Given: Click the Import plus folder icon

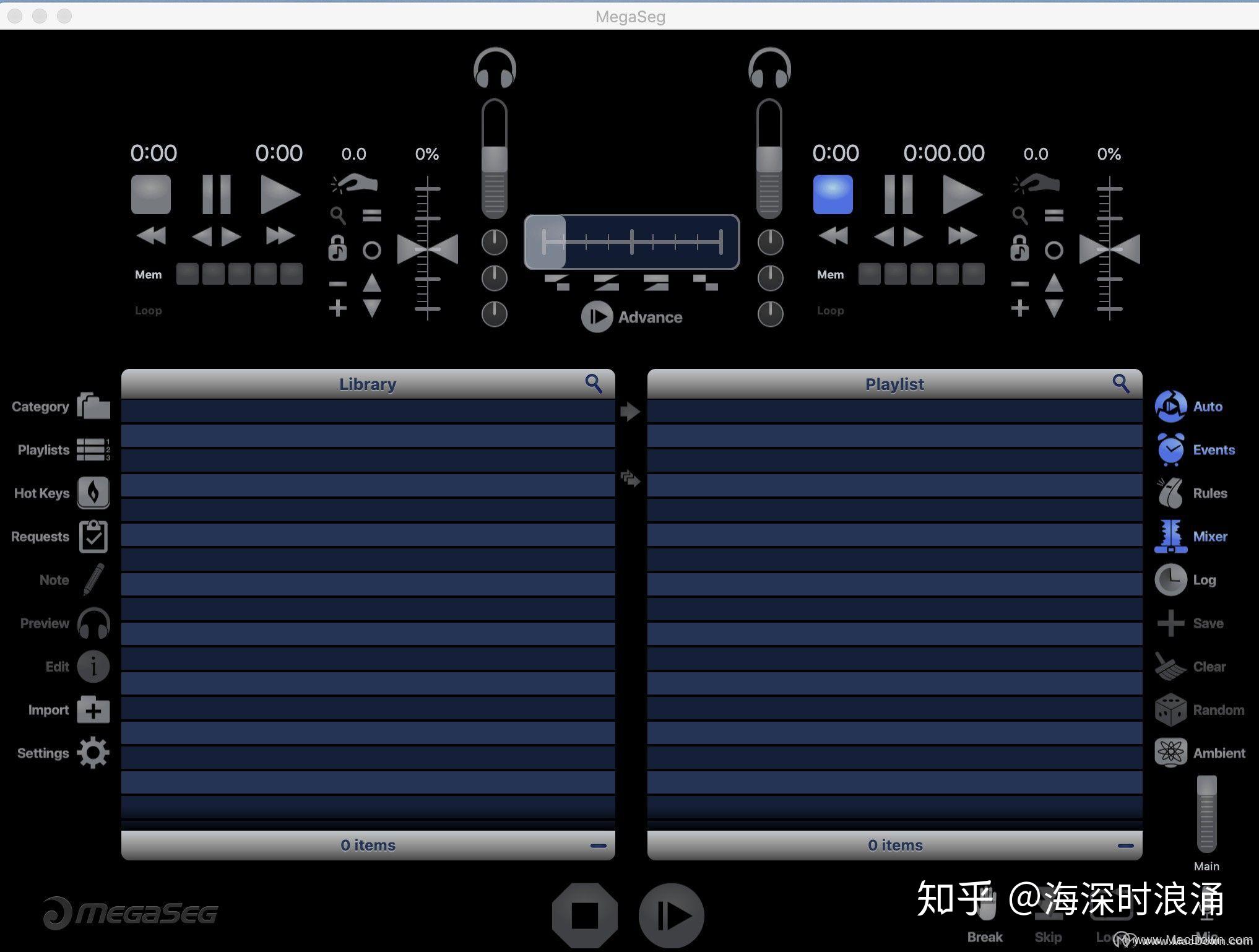Looking at the screenshot, I should [x=93, y=710].
